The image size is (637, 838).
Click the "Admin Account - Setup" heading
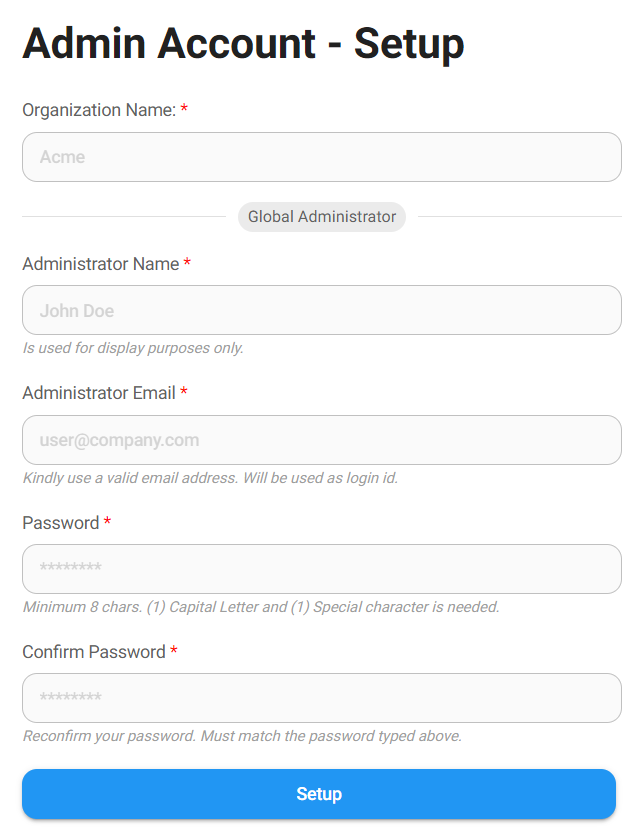pyautogui.click(x=243, y=44)
